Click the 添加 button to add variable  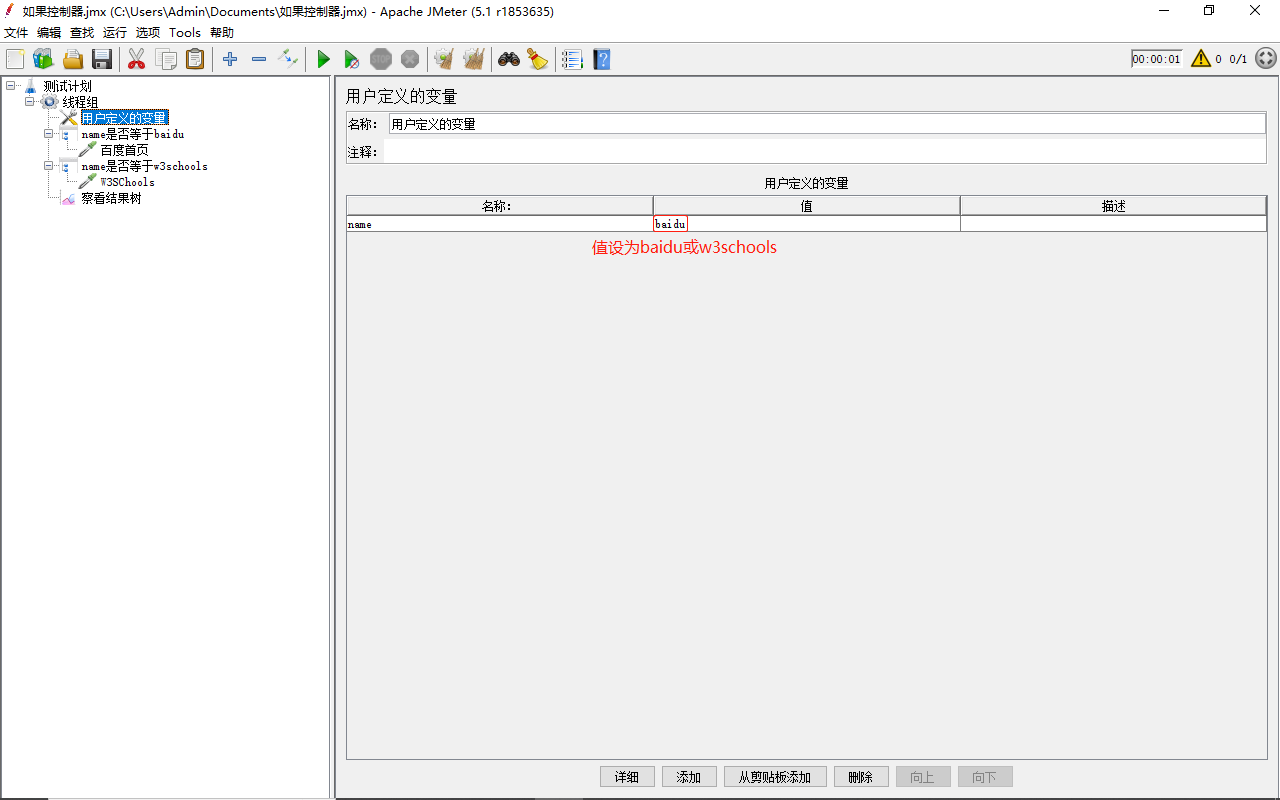click(x=689, y=777)
